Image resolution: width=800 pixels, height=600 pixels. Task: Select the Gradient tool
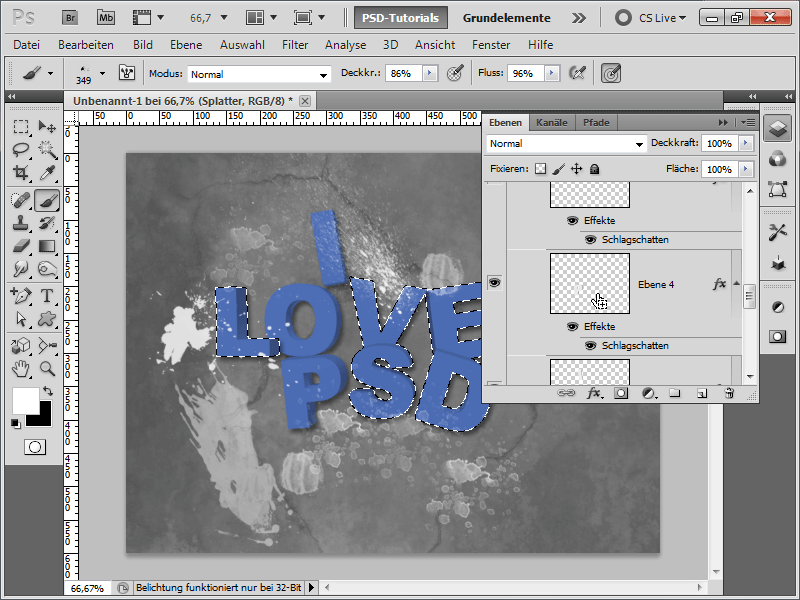coord(47,246)
